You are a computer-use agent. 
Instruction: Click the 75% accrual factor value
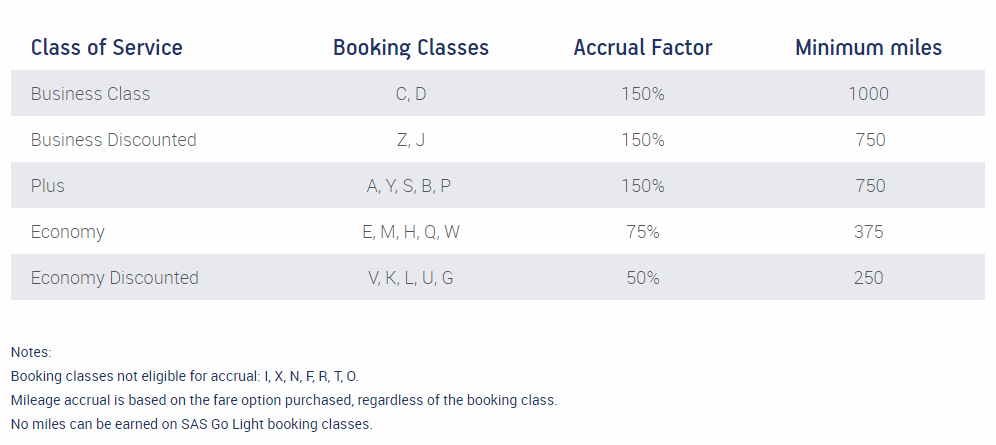643,232
